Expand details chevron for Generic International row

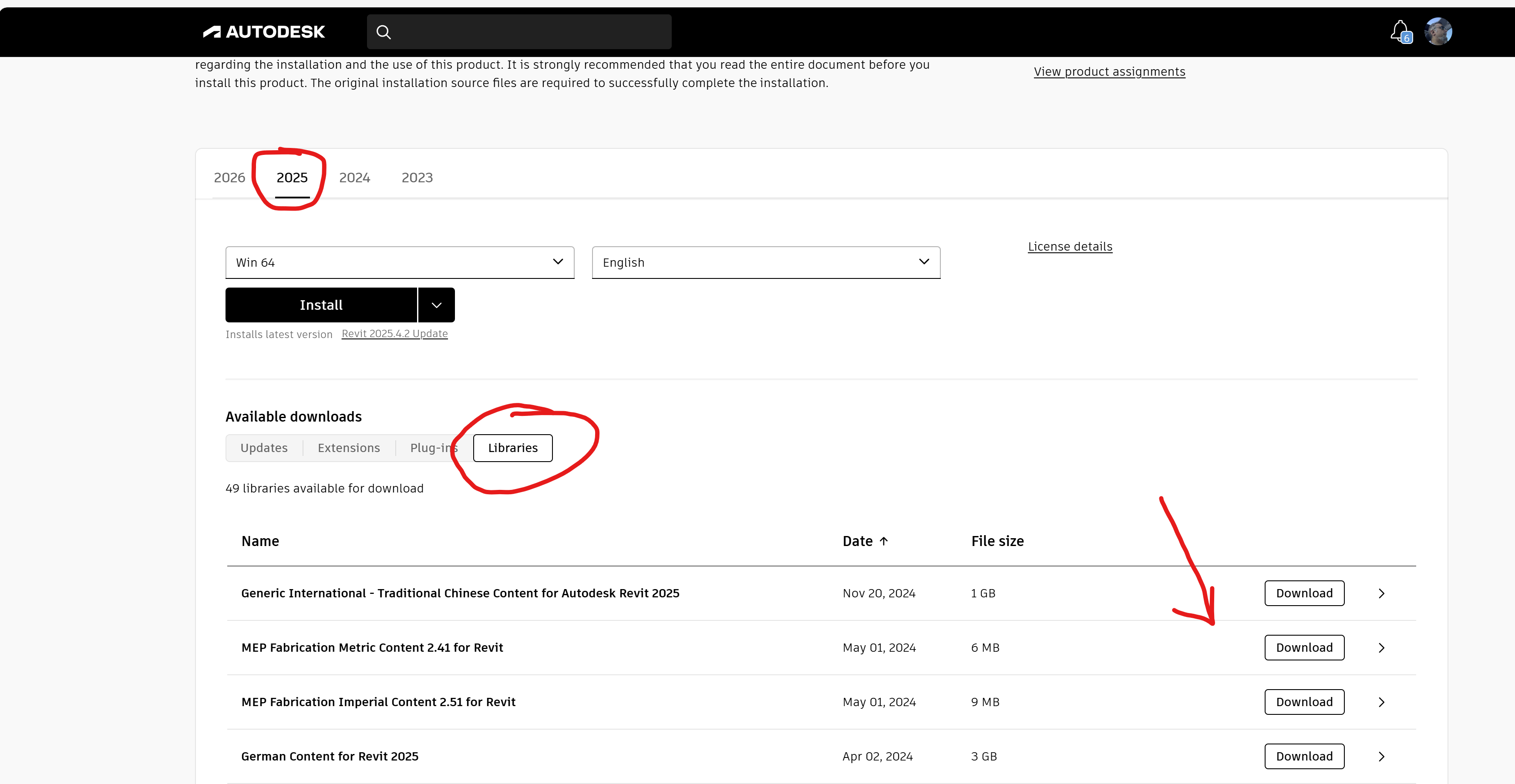point(1381,593)
